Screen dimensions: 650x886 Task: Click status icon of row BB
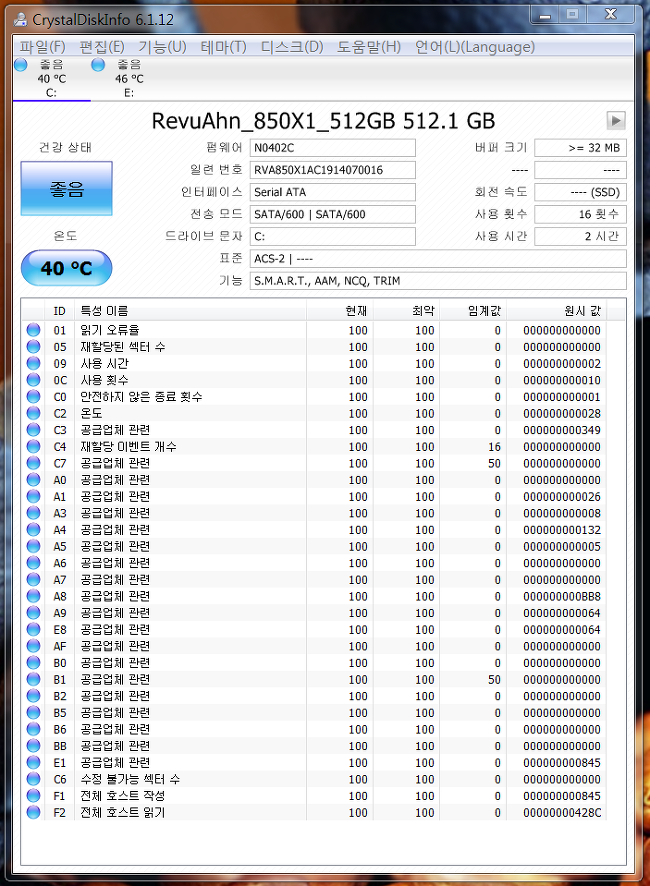click(x=33, y=746)
